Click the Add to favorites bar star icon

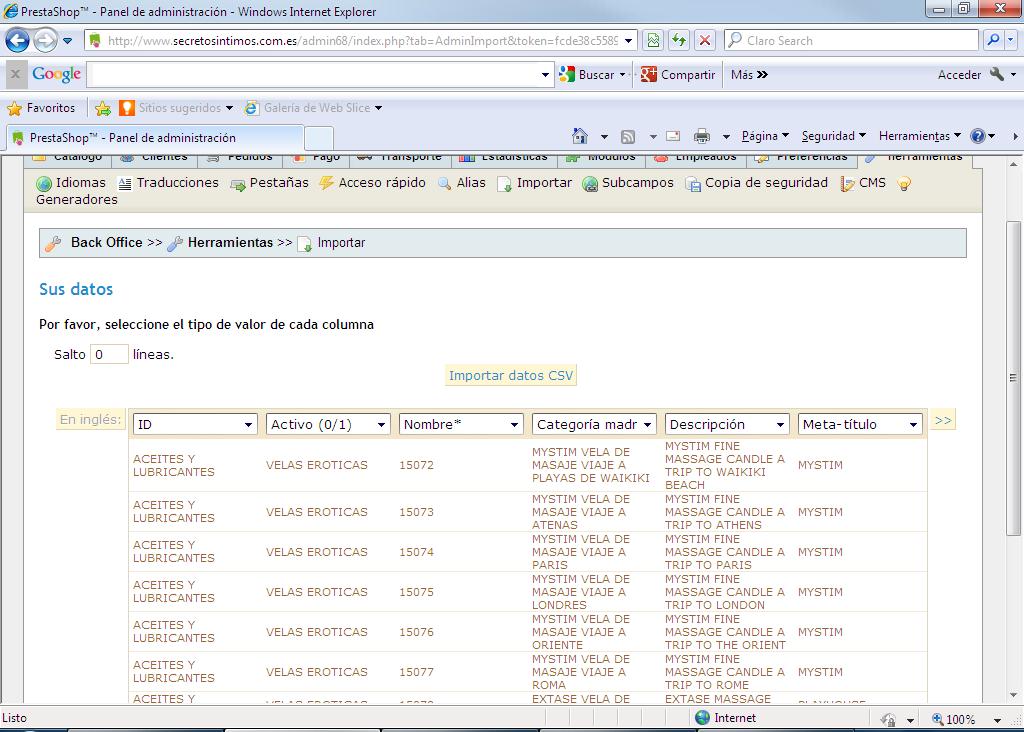103,108
